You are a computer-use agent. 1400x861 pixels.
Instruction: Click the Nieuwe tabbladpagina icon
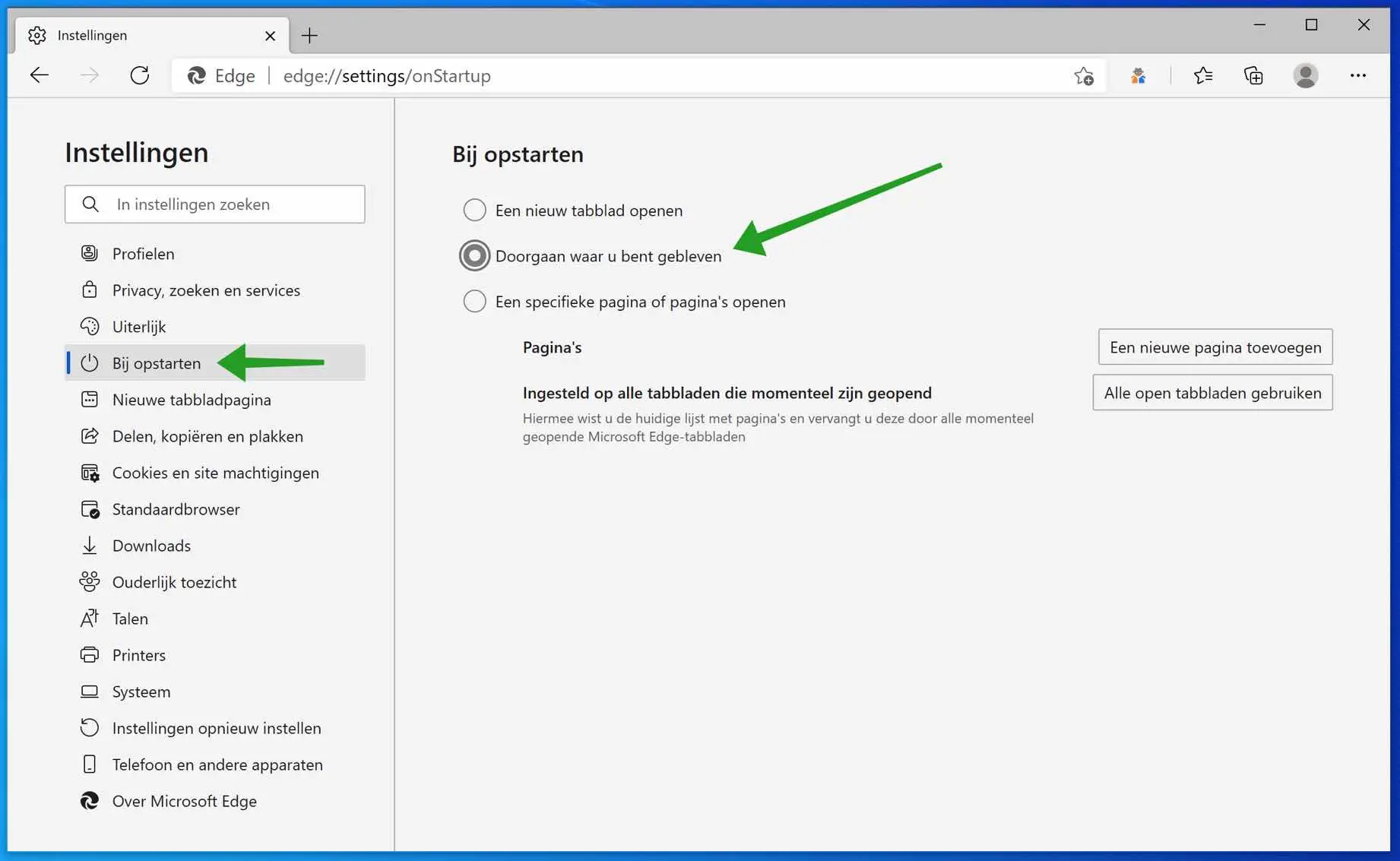(x=90, y=399)
